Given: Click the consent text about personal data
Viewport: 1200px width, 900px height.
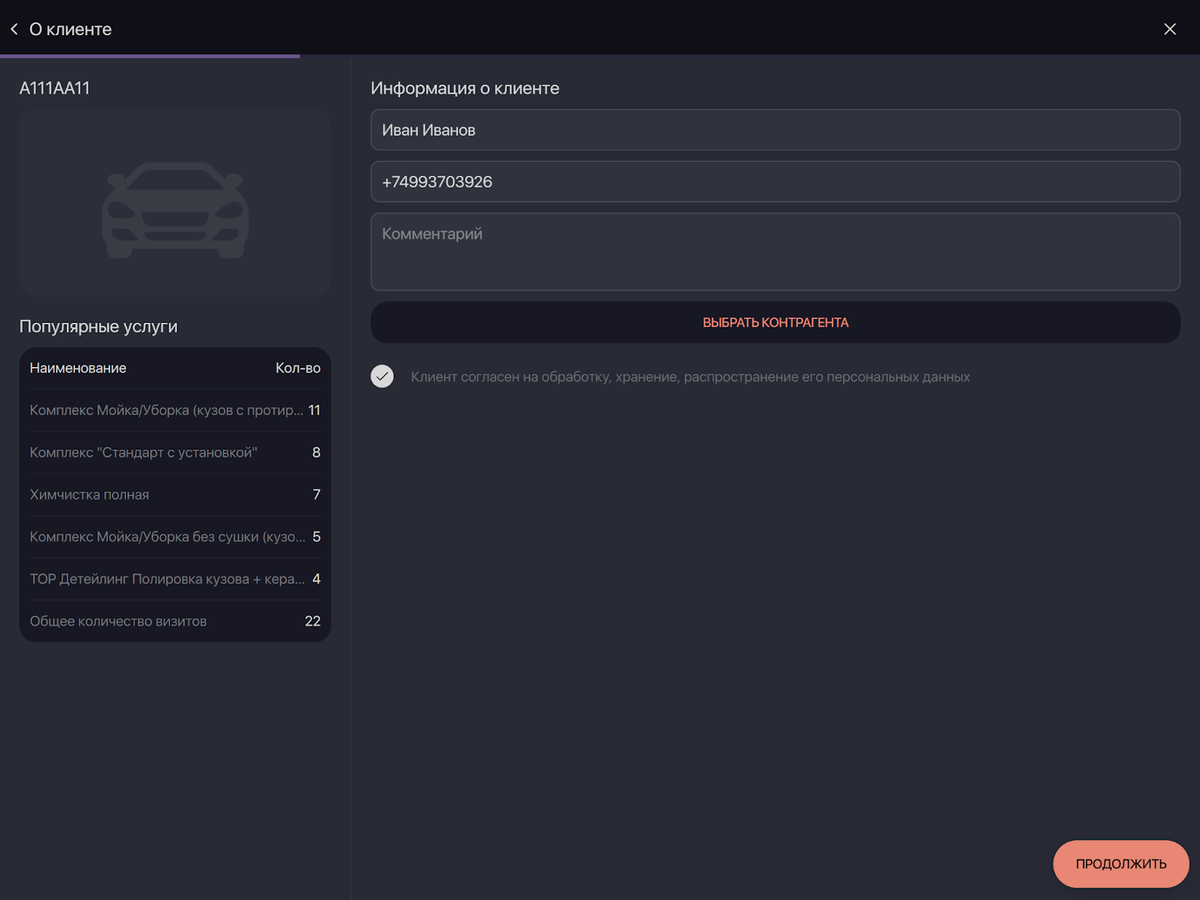Looking at the screenshot, I should tap(690, 377).
